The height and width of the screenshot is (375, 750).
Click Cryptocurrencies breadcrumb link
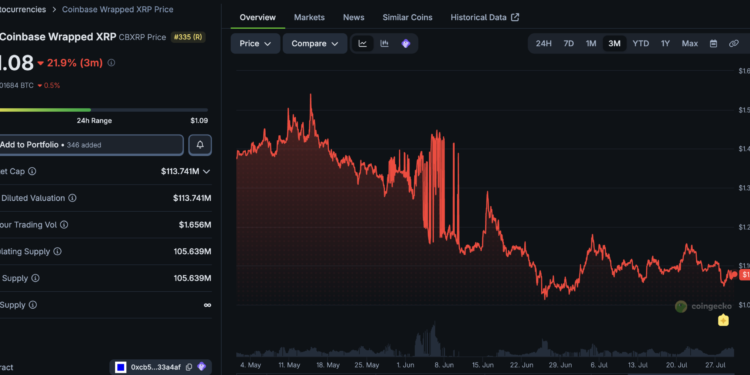(23, 9)
